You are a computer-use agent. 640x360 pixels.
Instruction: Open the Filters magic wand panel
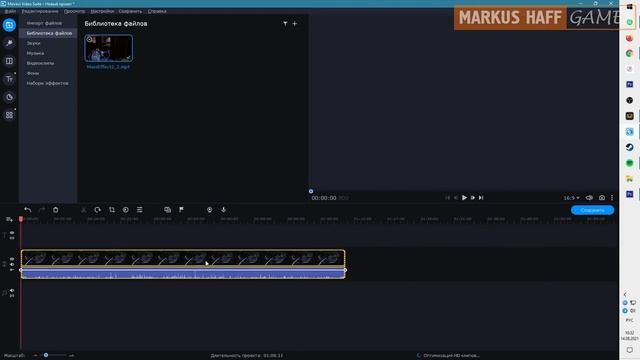(x=9, y=43)
